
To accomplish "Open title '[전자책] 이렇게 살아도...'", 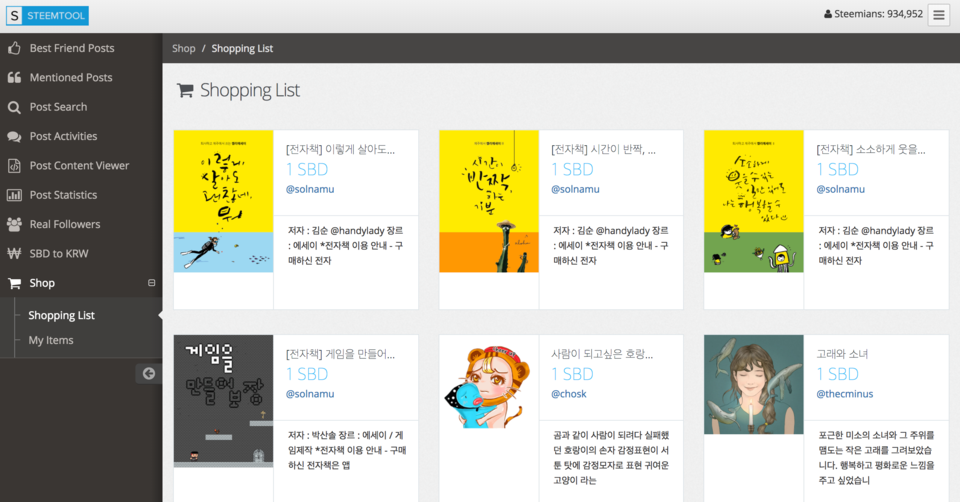I will pyautogui.click(x=340, y=149).
